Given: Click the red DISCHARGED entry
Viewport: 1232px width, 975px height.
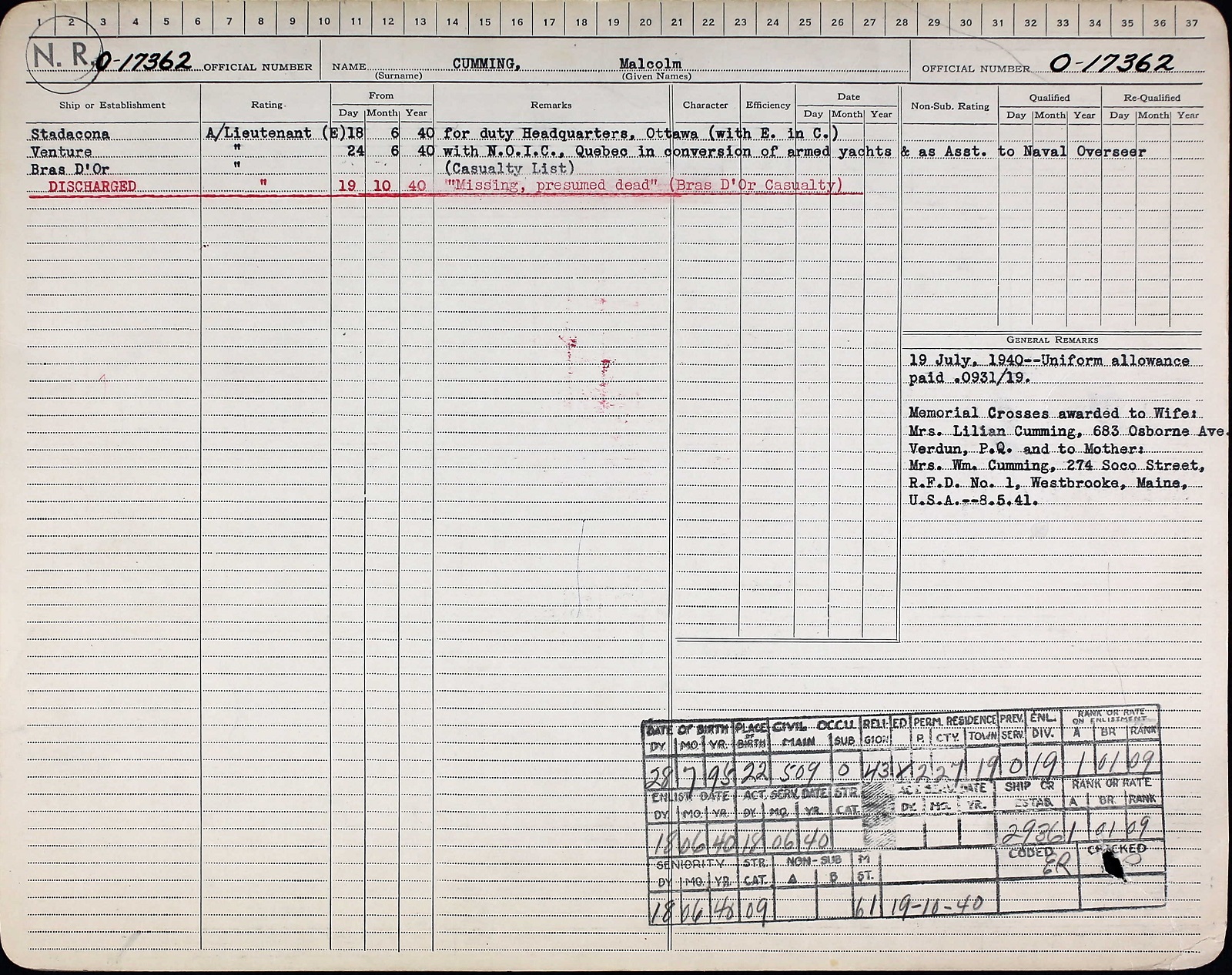Looking at the screenshot, I should tap(92, 186).
